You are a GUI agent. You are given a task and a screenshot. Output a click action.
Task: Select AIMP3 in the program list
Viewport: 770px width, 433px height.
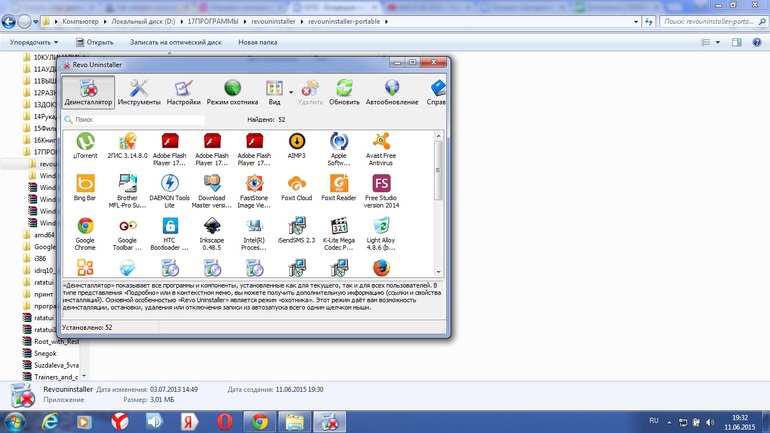coord(296,146)
